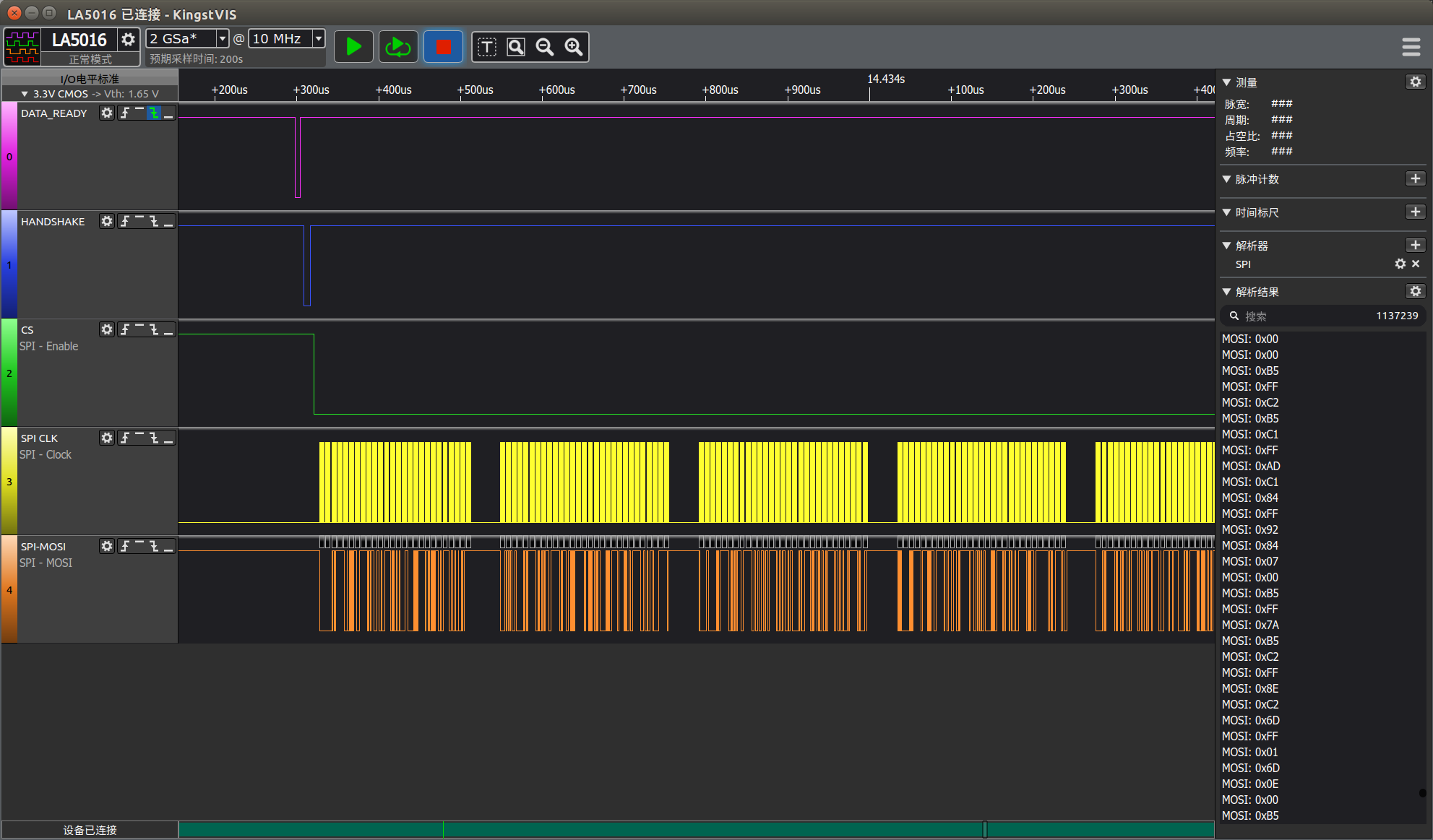The height and width of the screenshot is (840, 1433).
Task: Collapse the 脉冲计数 pulse counter section
Action: 1226,178
